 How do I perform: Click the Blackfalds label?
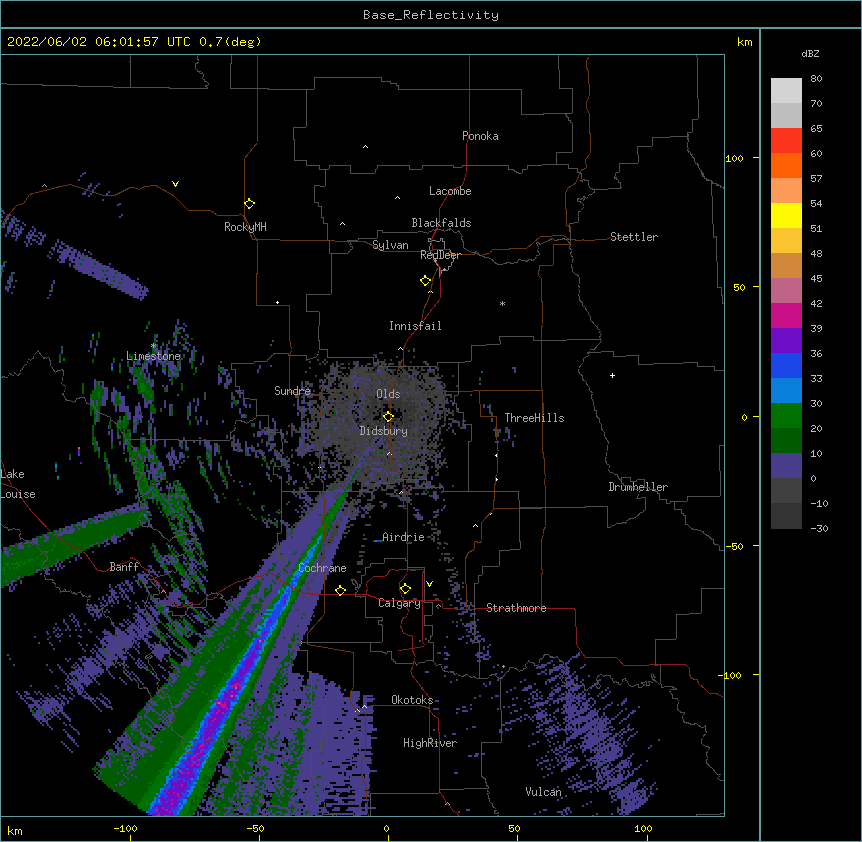(441, 223)
